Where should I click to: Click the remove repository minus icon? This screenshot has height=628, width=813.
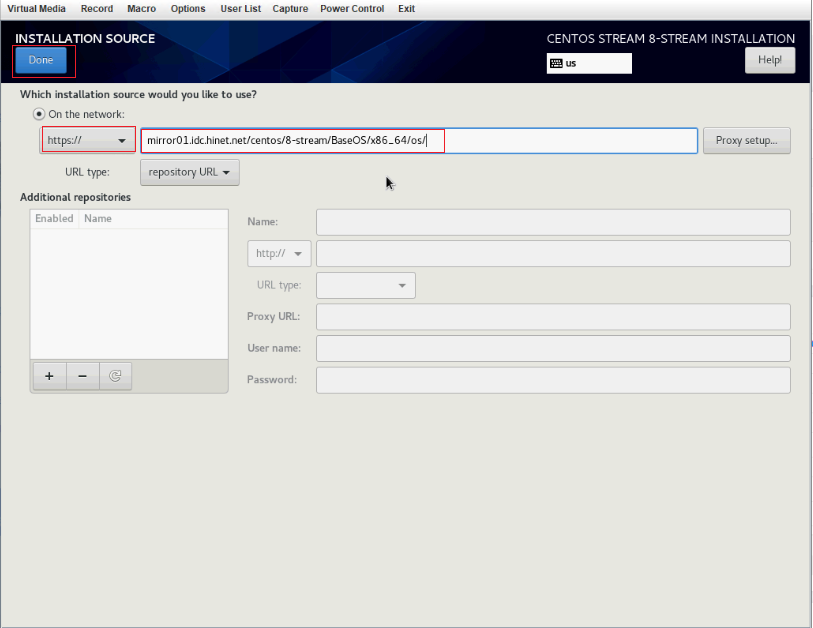tap(82, 376)
